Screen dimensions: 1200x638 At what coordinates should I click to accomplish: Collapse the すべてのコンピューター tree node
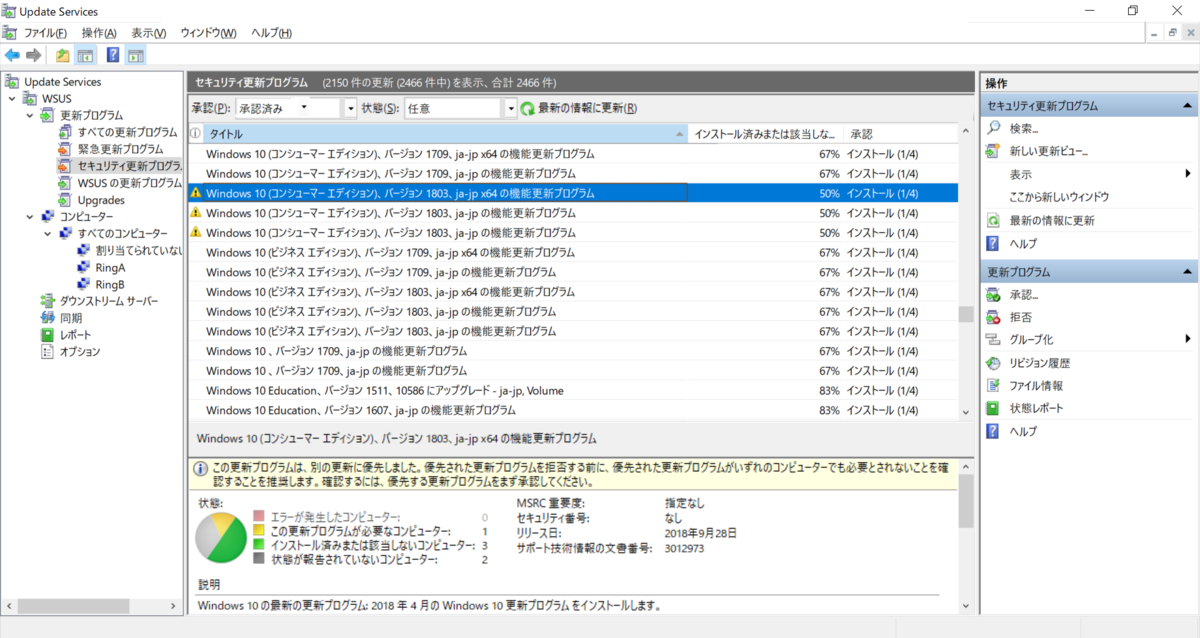[x=48, y=233]
